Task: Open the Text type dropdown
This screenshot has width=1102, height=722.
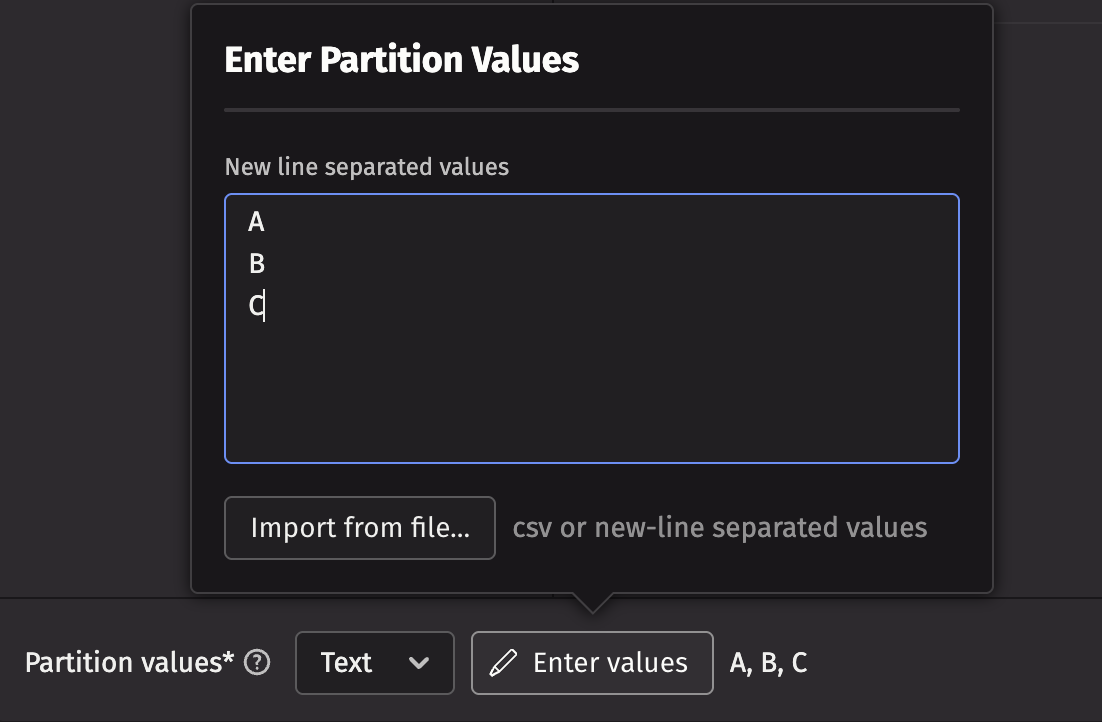Action: pyautogui.click(x=374, y=662)
